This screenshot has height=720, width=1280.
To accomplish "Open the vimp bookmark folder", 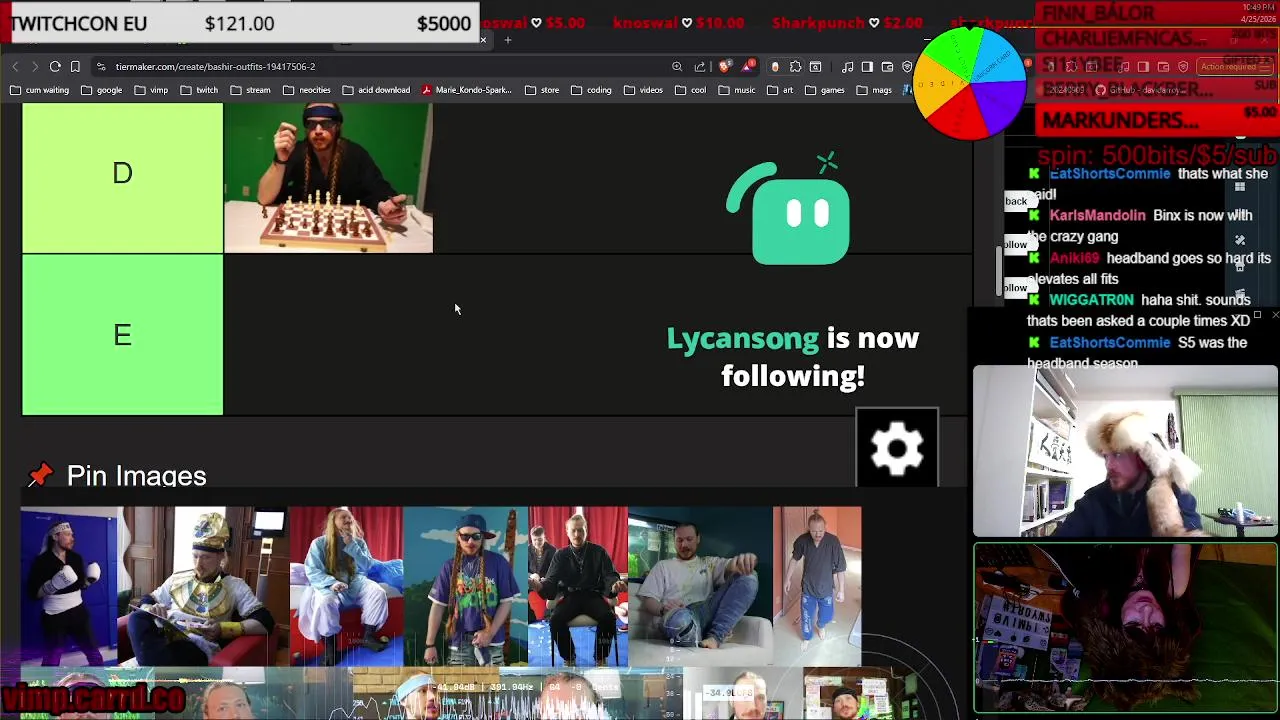I will [x=153, y=90].
